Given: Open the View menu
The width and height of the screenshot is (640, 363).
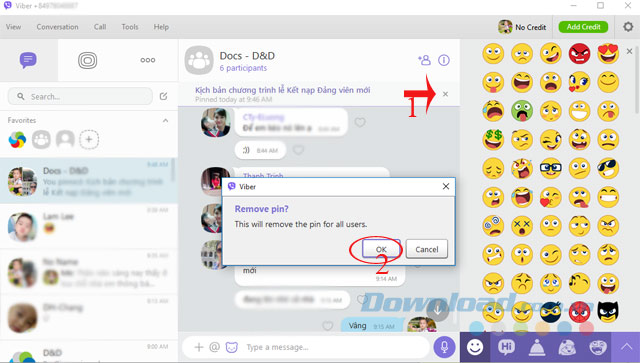Looking at the screenshot, I should (x=13, y=27).
